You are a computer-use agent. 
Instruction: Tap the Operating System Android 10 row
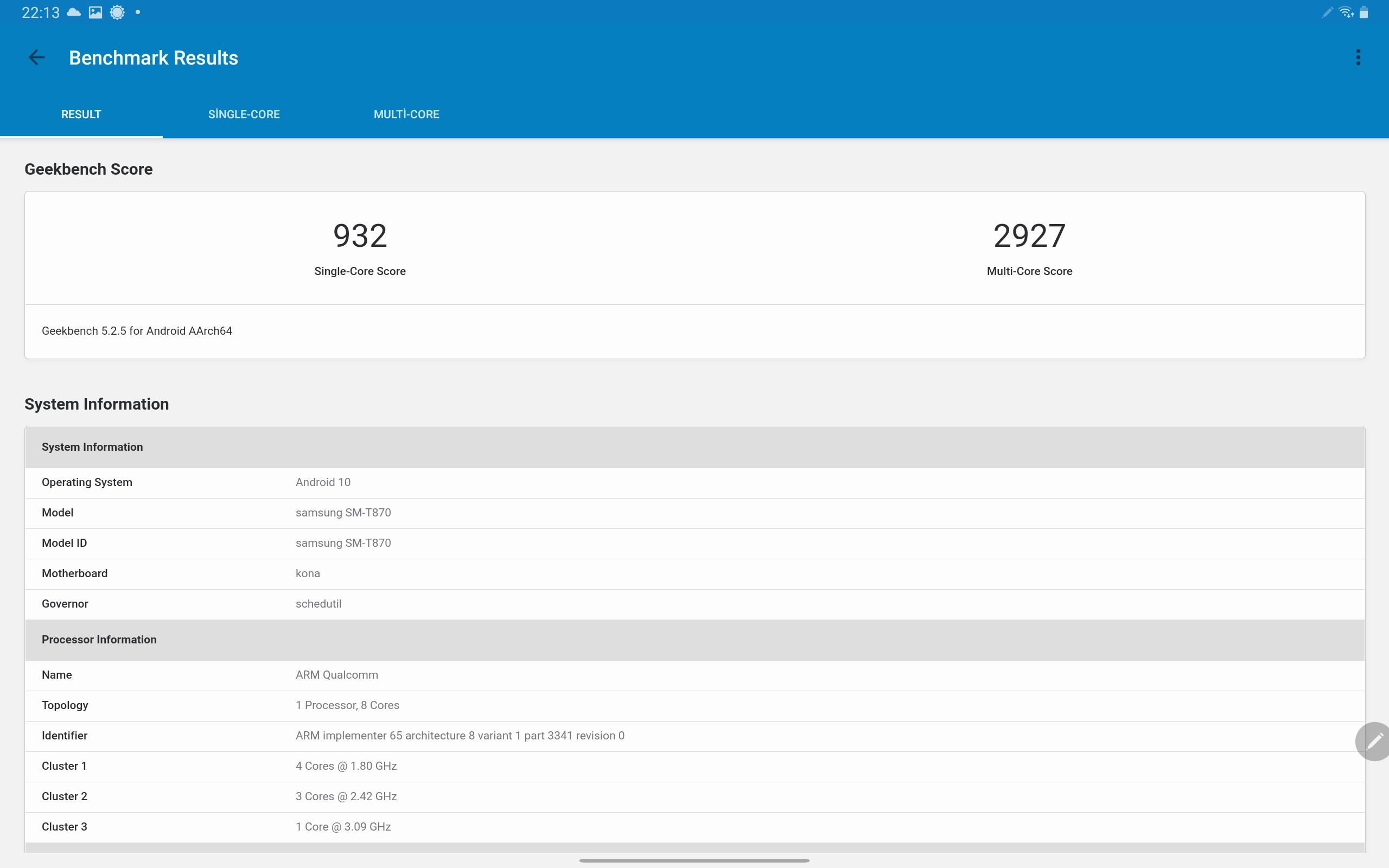tap(694, 482)
